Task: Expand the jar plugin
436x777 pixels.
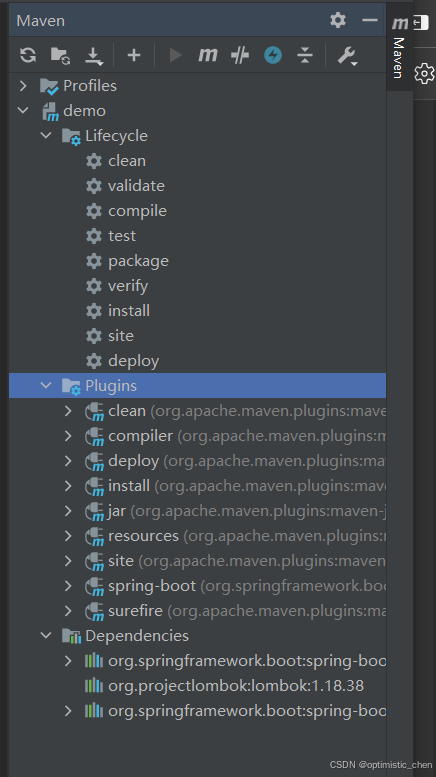Action: click(68, 510)
